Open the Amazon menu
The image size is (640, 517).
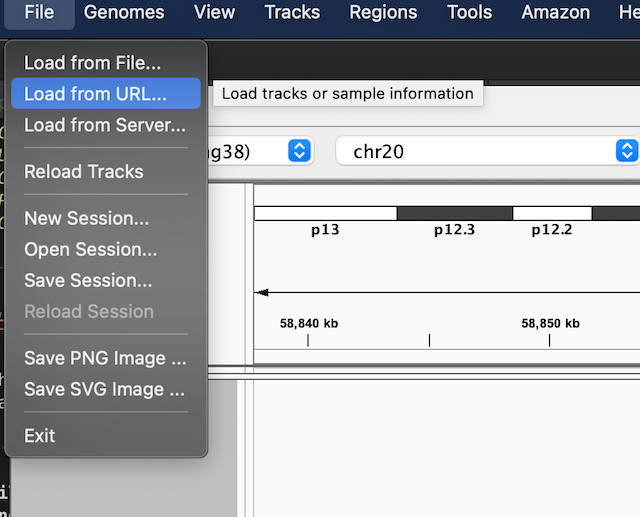point(555,13)
